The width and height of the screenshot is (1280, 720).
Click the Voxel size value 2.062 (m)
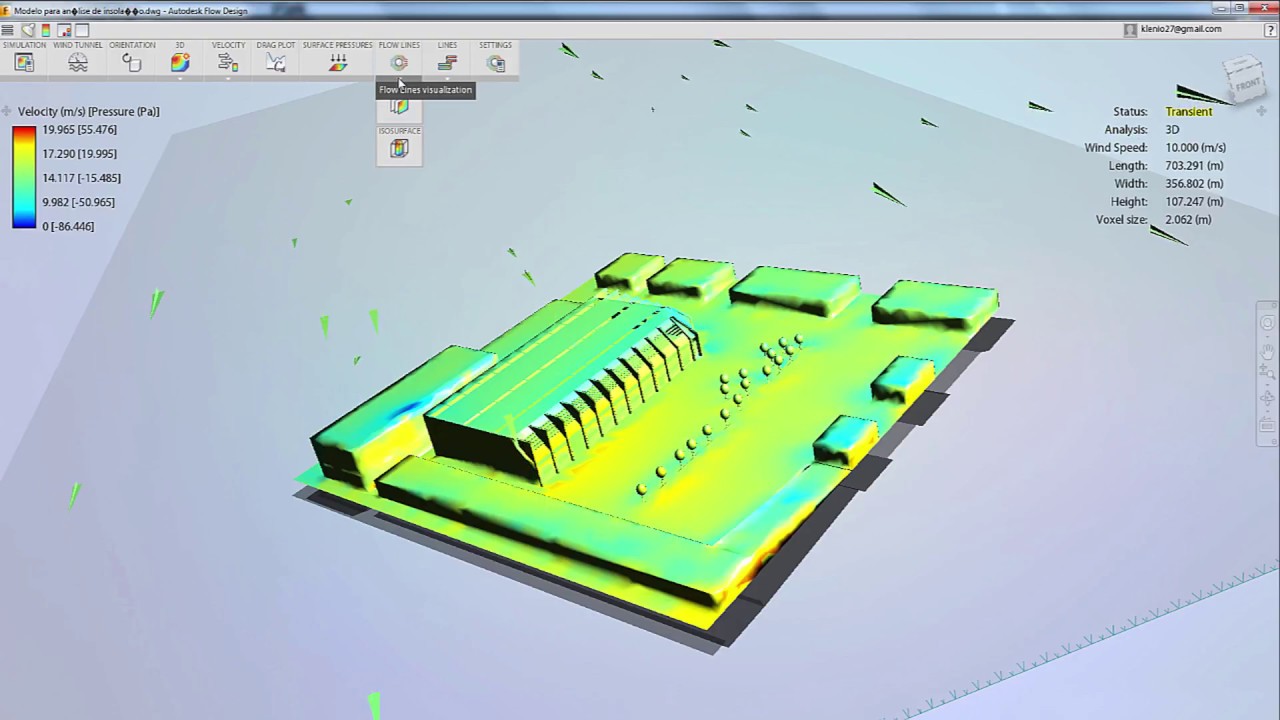pos(1188,220)
